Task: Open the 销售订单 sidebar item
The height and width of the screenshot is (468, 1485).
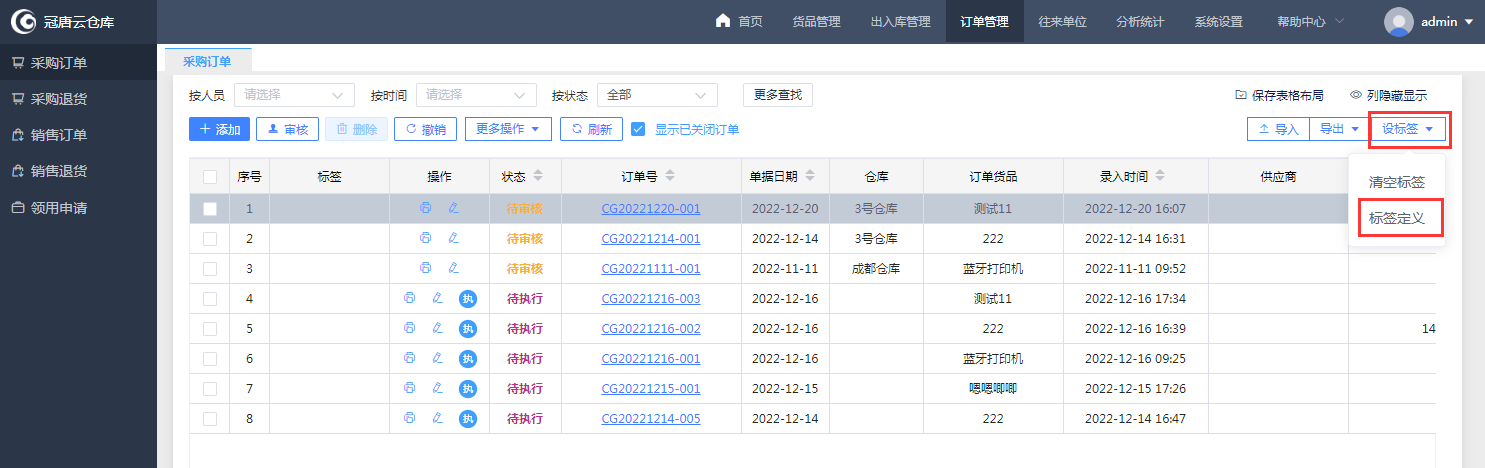Action: pyautogui.click(x=78, y=135)
